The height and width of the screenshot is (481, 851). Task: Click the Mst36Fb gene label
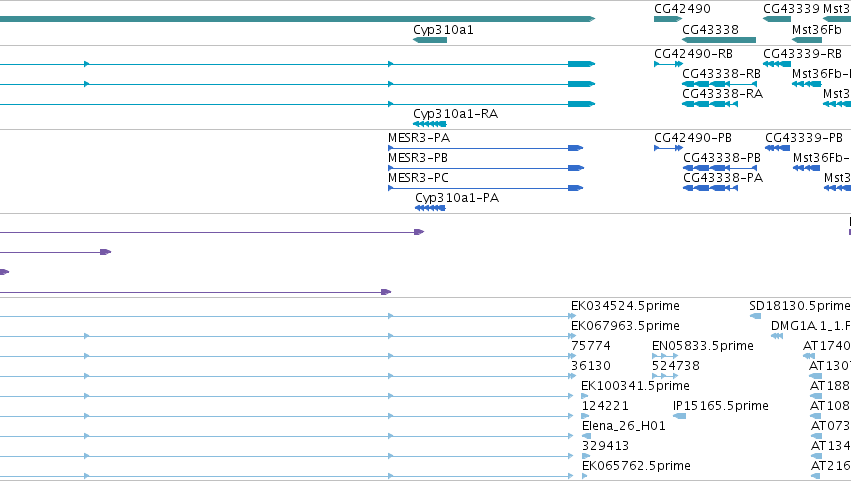(x=816, y=30)
